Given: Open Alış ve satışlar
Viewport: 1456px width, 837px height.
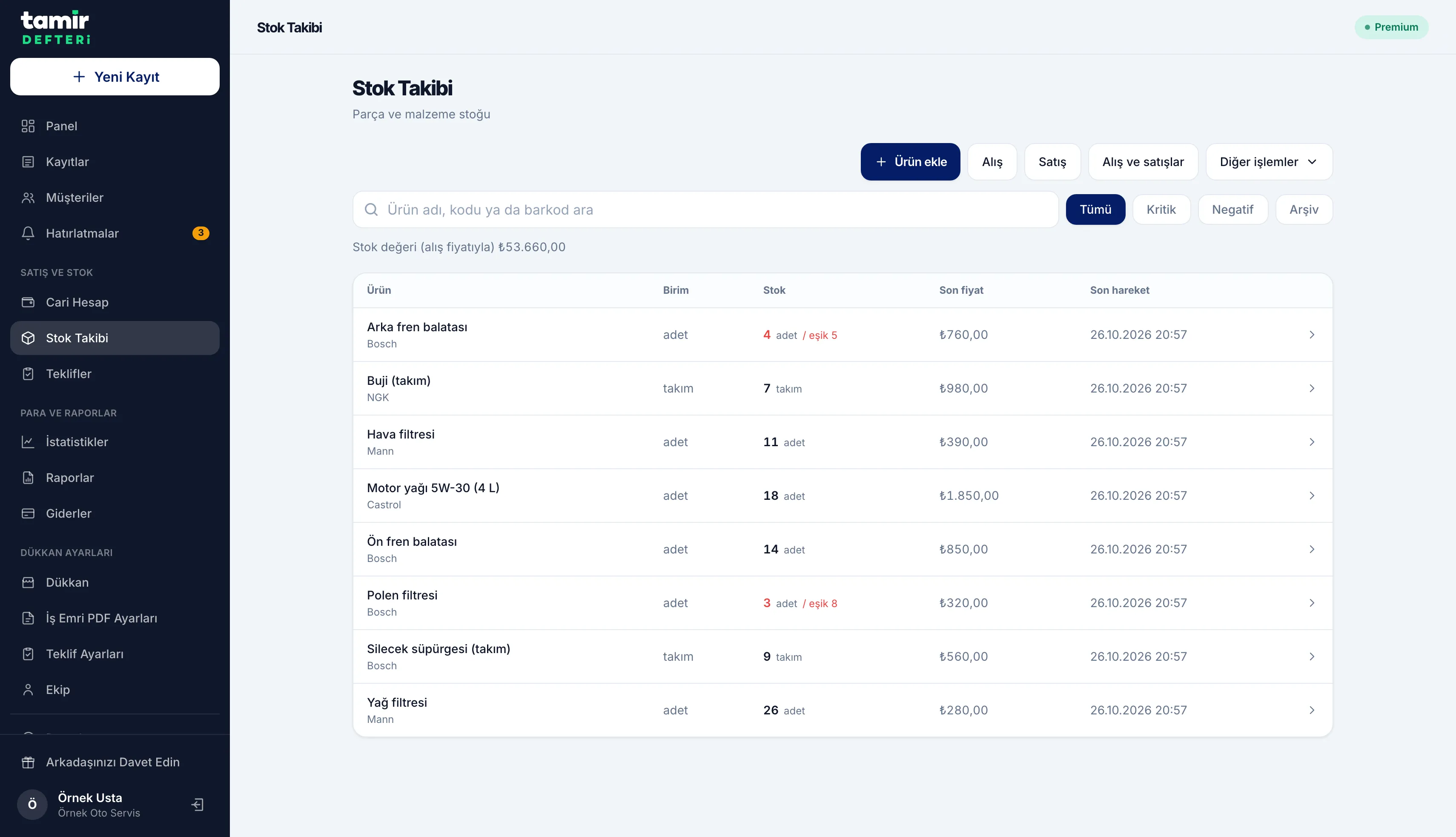Looking at the screenshot, I should (1143, 162).
